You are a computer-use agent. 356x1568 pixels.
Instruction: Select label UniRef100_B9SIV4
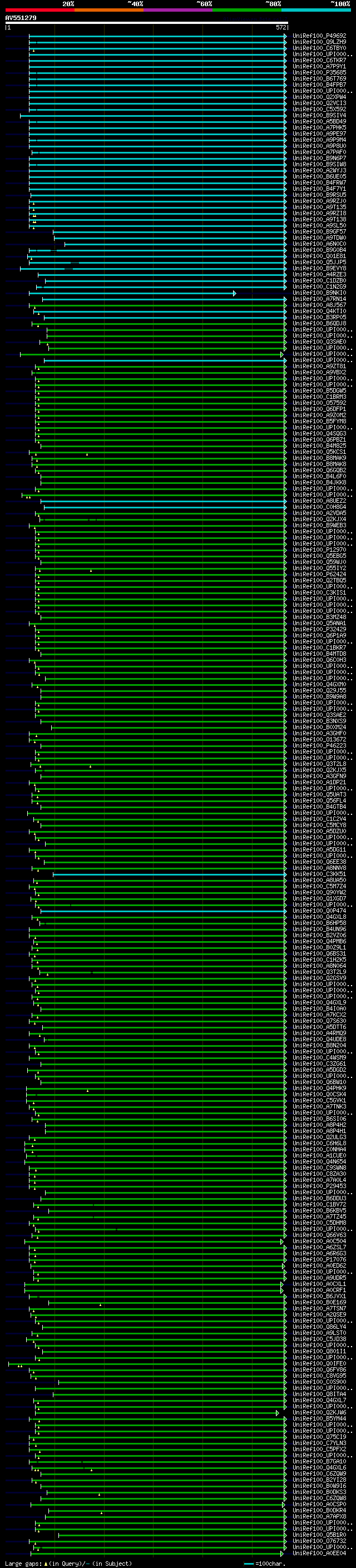pos(319,115)
